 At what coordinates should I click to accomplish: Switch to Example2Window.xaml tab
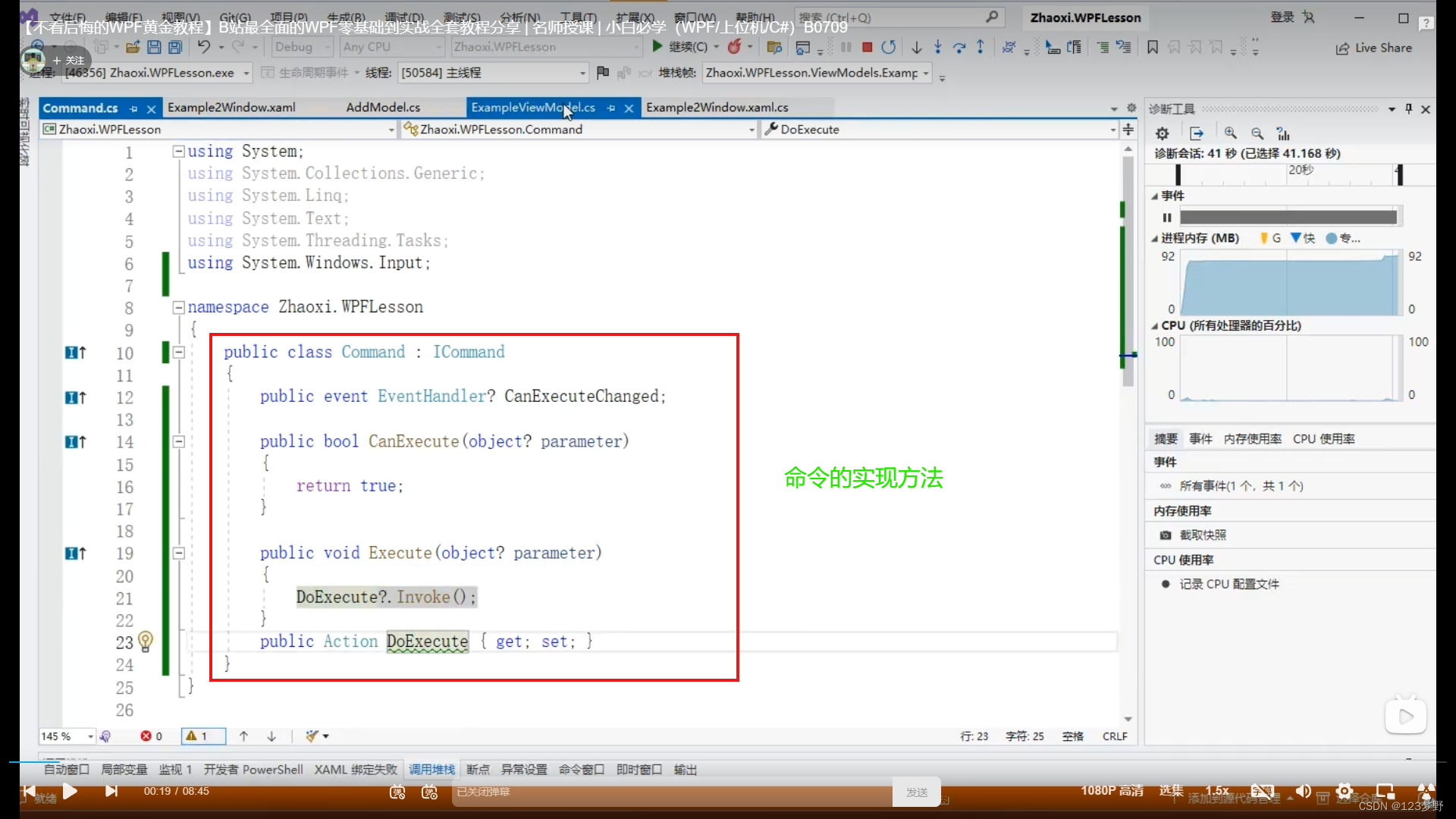point(231,108)
